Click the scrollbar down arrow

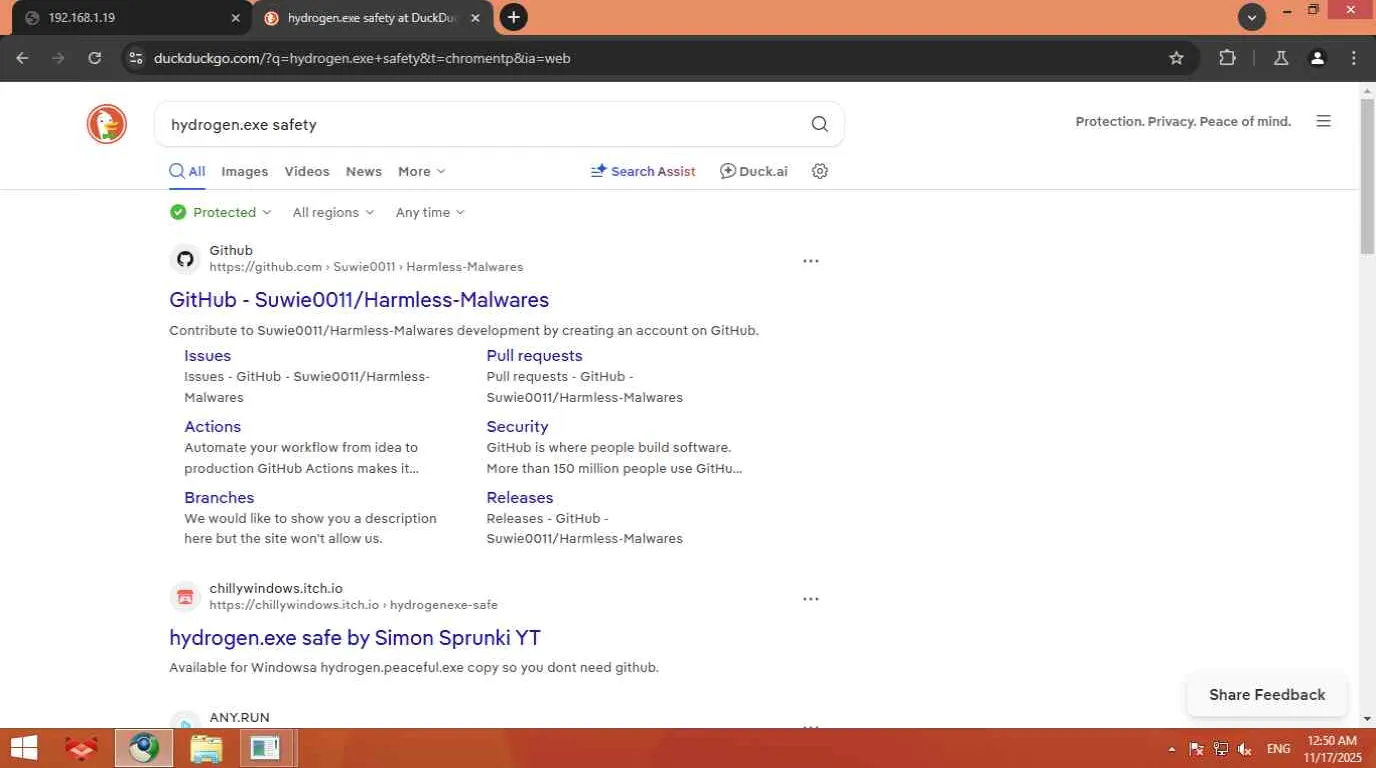tap(1367, 718)
